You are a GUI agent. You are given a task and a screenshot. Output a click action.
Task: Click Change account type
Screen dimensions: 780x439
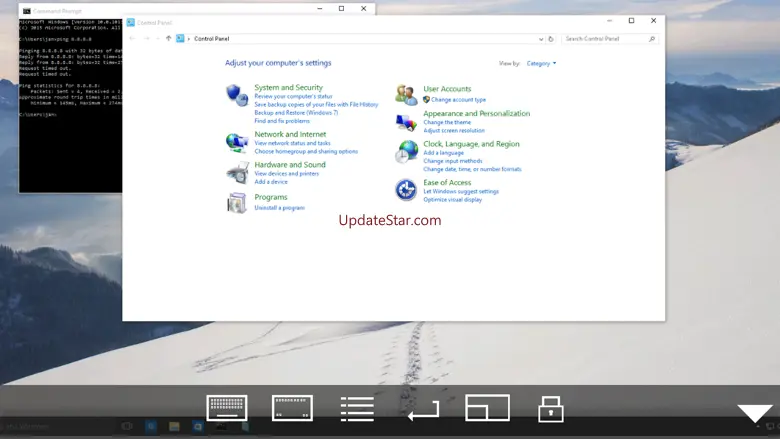[458, 100]
